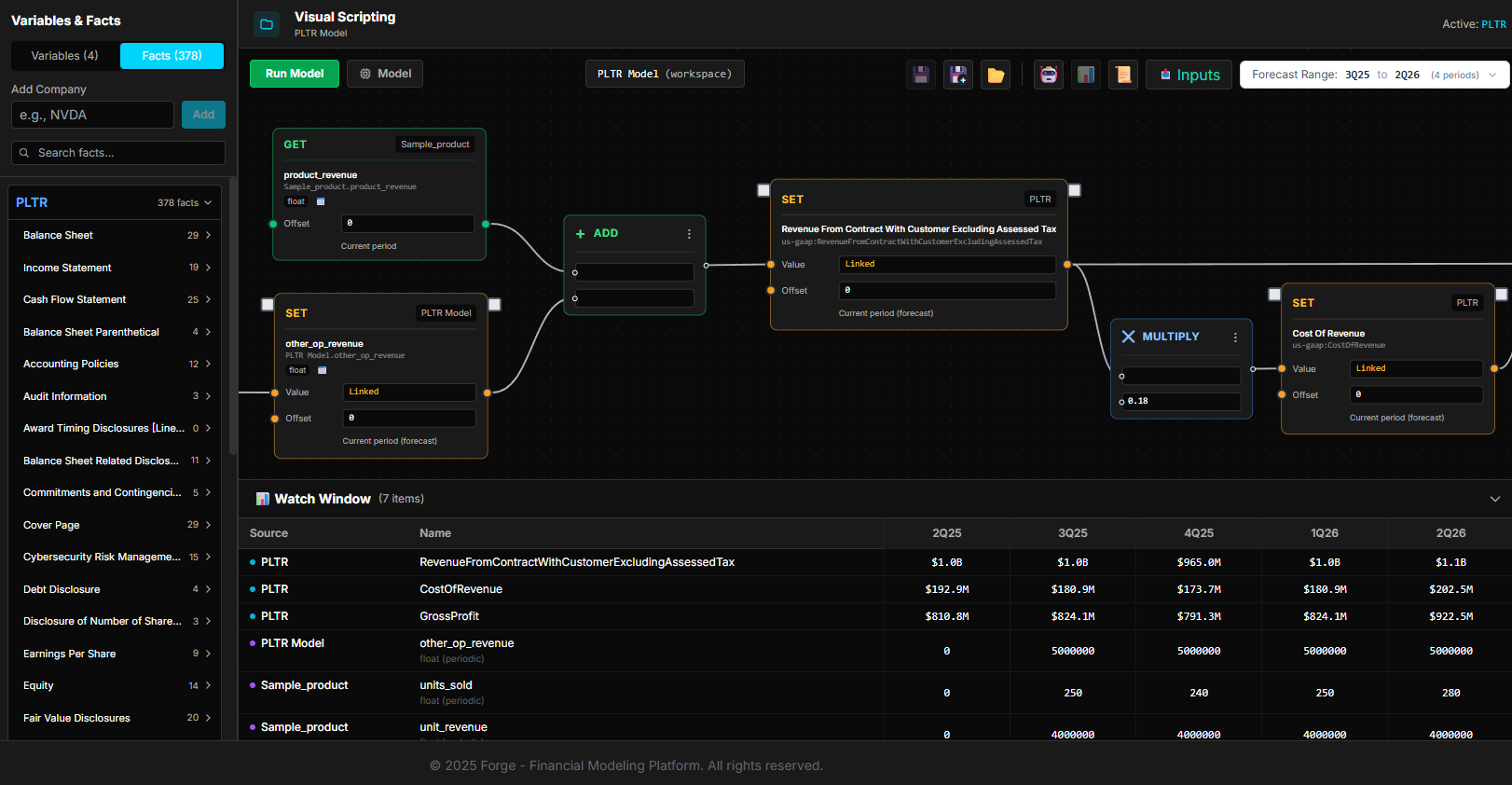Toggle right square handle of Revenue SET node
This screenshot has width=1512, height=785.
(1075, 190)
